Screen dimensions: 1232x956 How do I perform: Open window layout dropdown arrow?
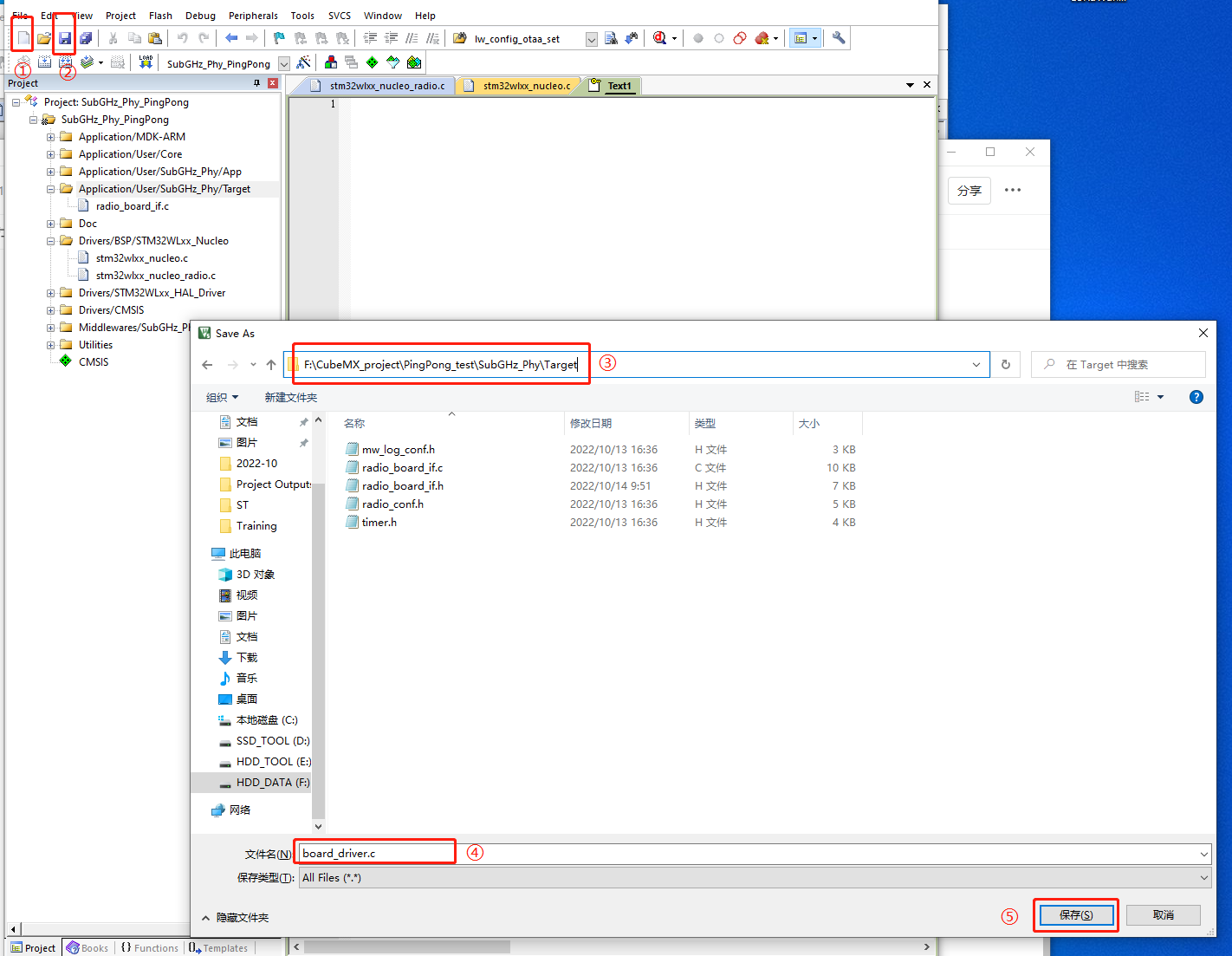(814, 38)
